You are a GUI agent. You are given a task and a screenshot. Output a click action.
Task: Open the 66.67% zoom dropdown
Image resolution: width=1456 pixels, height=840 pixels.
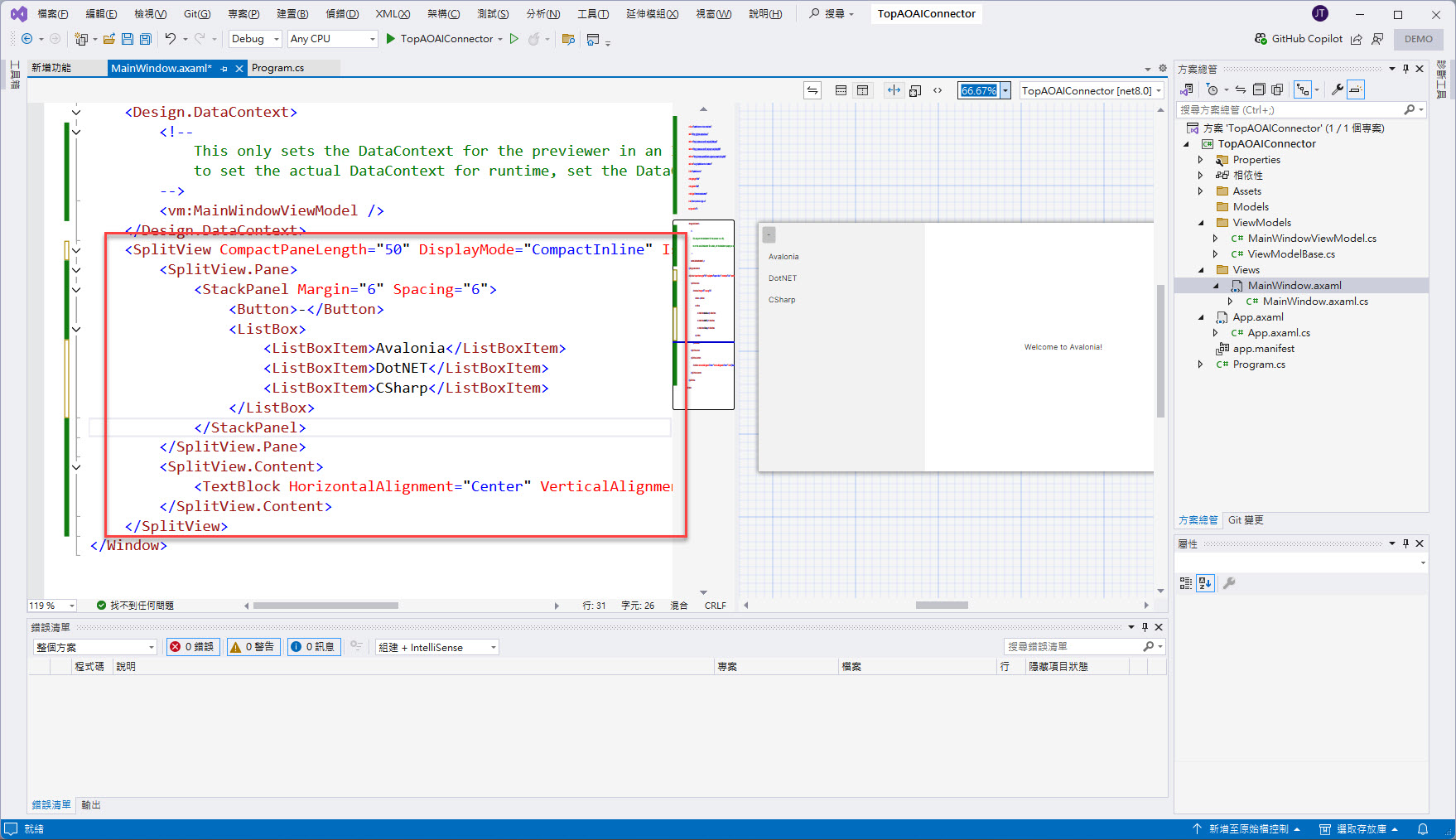(1005, 90)
